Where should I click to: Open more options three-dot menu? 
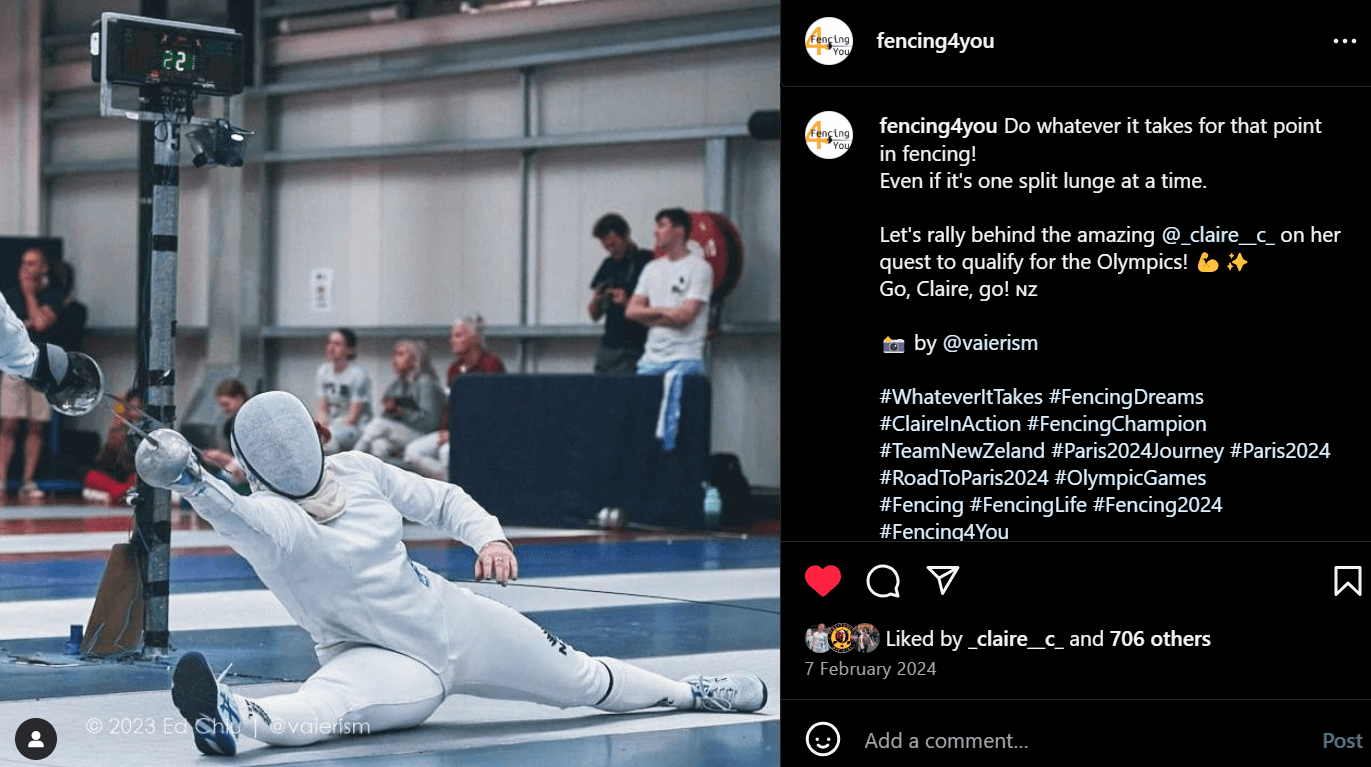(1344, 41)
